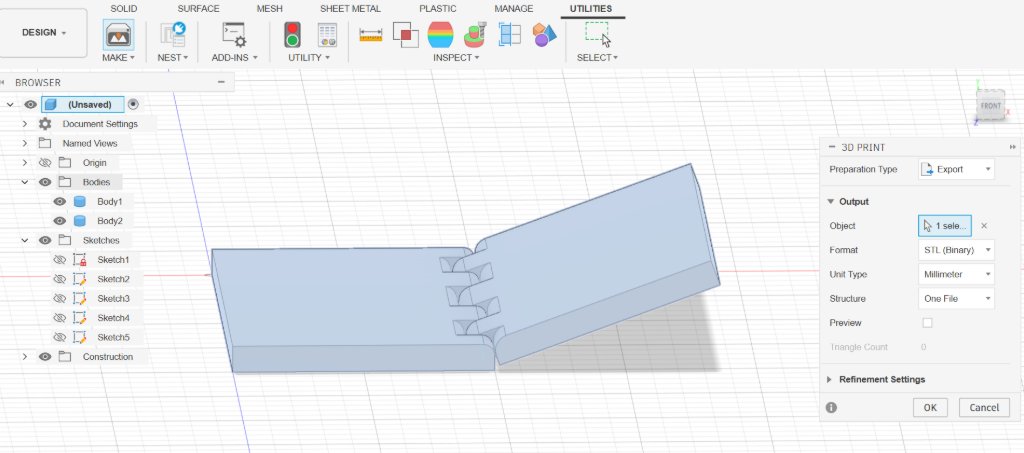1024x453 pixels.
Task: Collapse the Bodies folder
Action: [25, 182]
